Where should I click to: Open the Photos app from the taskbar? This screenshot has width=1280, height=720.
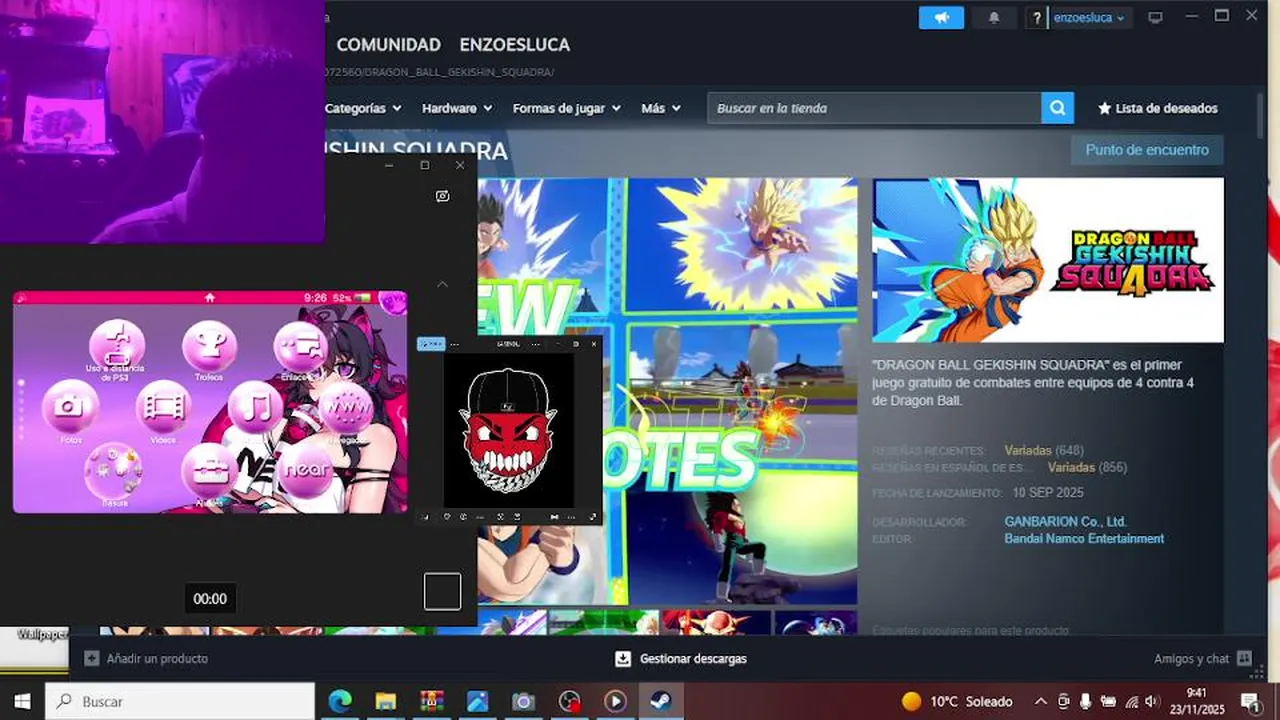pos(477,701)
